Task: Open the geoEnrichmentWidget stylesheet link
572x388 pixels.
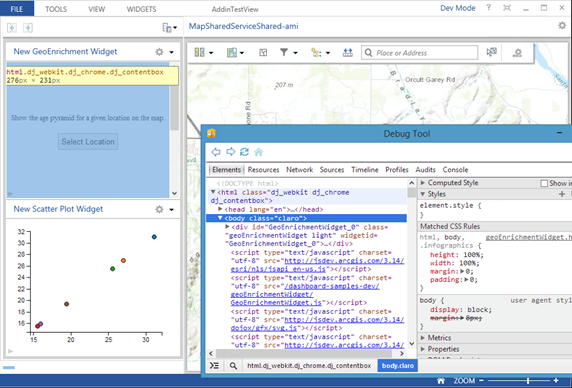Action: [529, 237]
